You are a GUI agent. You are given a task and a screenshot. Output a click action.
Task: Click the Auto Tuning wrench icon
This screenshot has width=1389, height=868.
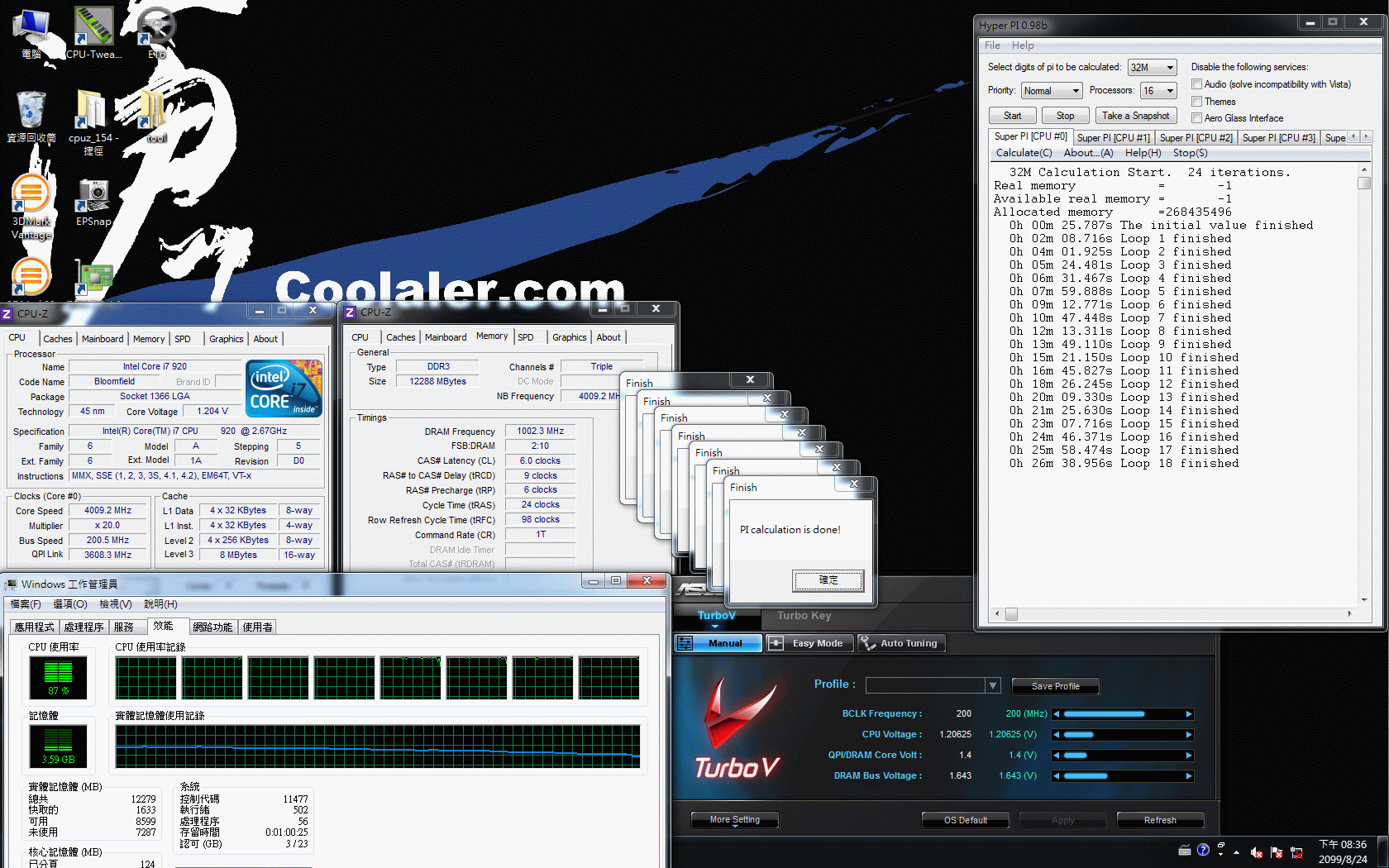coord(867,643)
